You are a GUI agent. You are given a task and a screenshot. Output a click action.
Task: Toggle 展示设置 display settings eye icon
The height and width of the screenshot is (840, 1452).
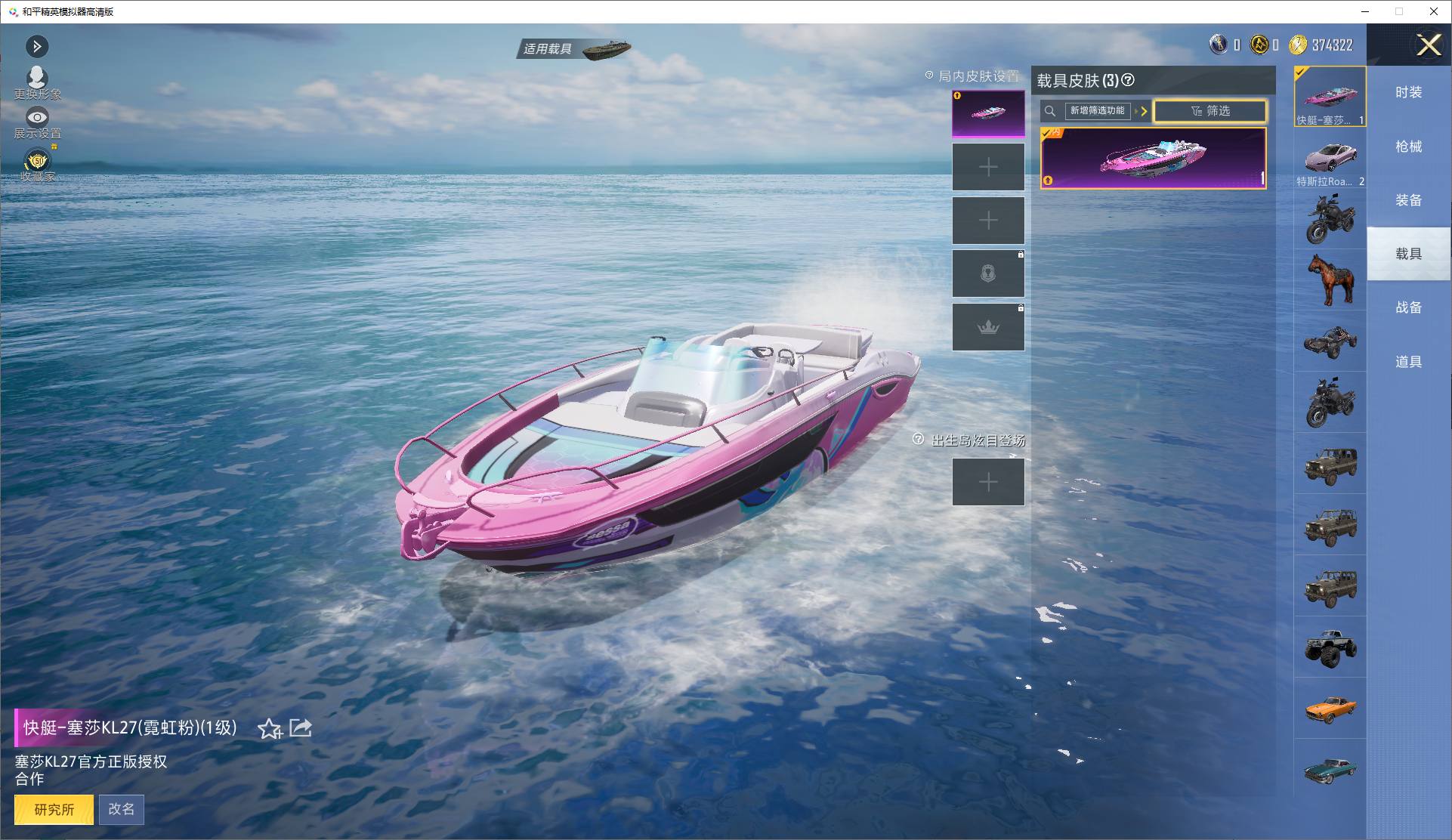37,117
